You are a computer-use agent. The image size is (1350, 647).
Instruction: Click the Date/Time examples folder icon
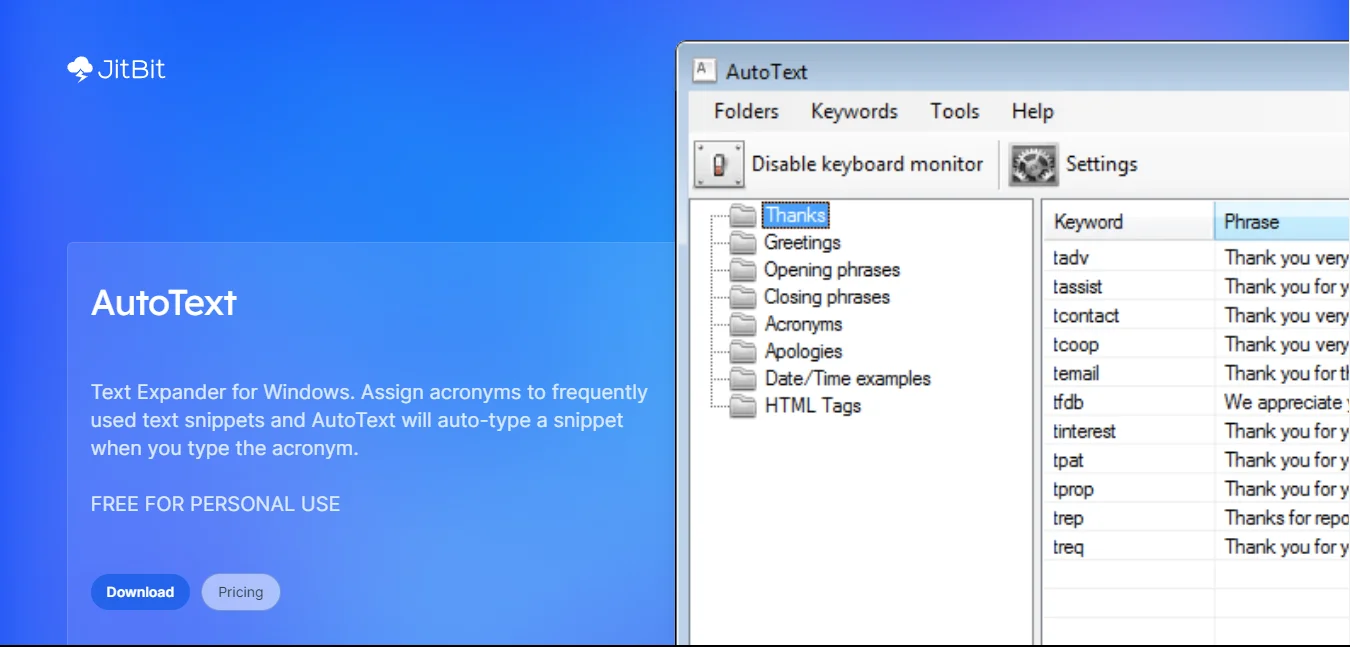click(x=742, y=378)
